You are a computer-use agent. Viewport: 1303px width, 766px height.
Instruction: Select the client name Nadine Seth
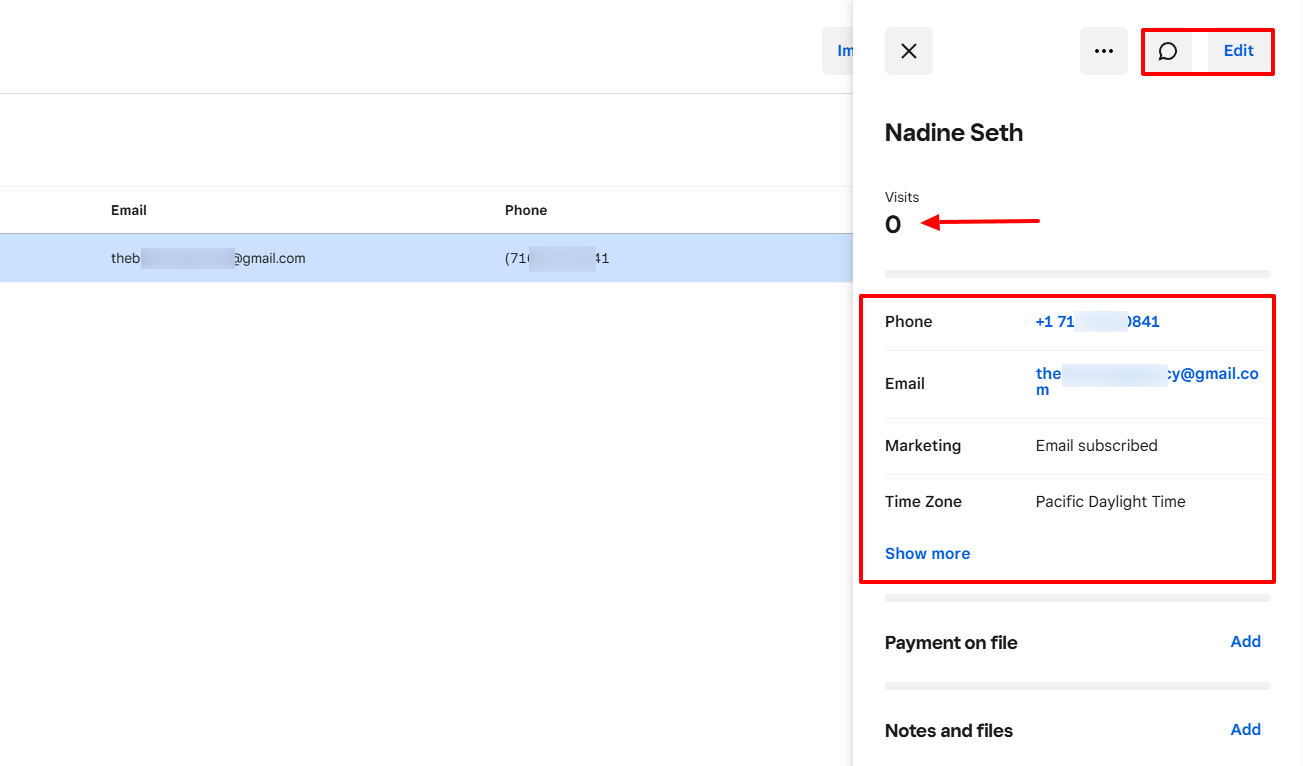953,132
